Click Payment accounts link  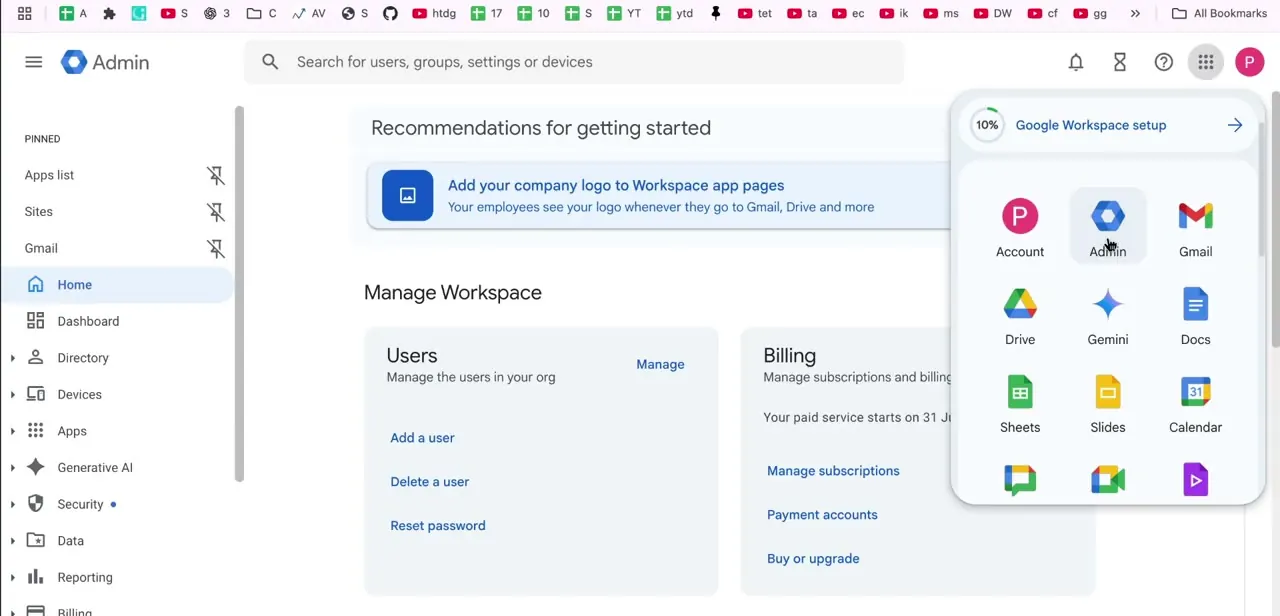coord(822,515)
